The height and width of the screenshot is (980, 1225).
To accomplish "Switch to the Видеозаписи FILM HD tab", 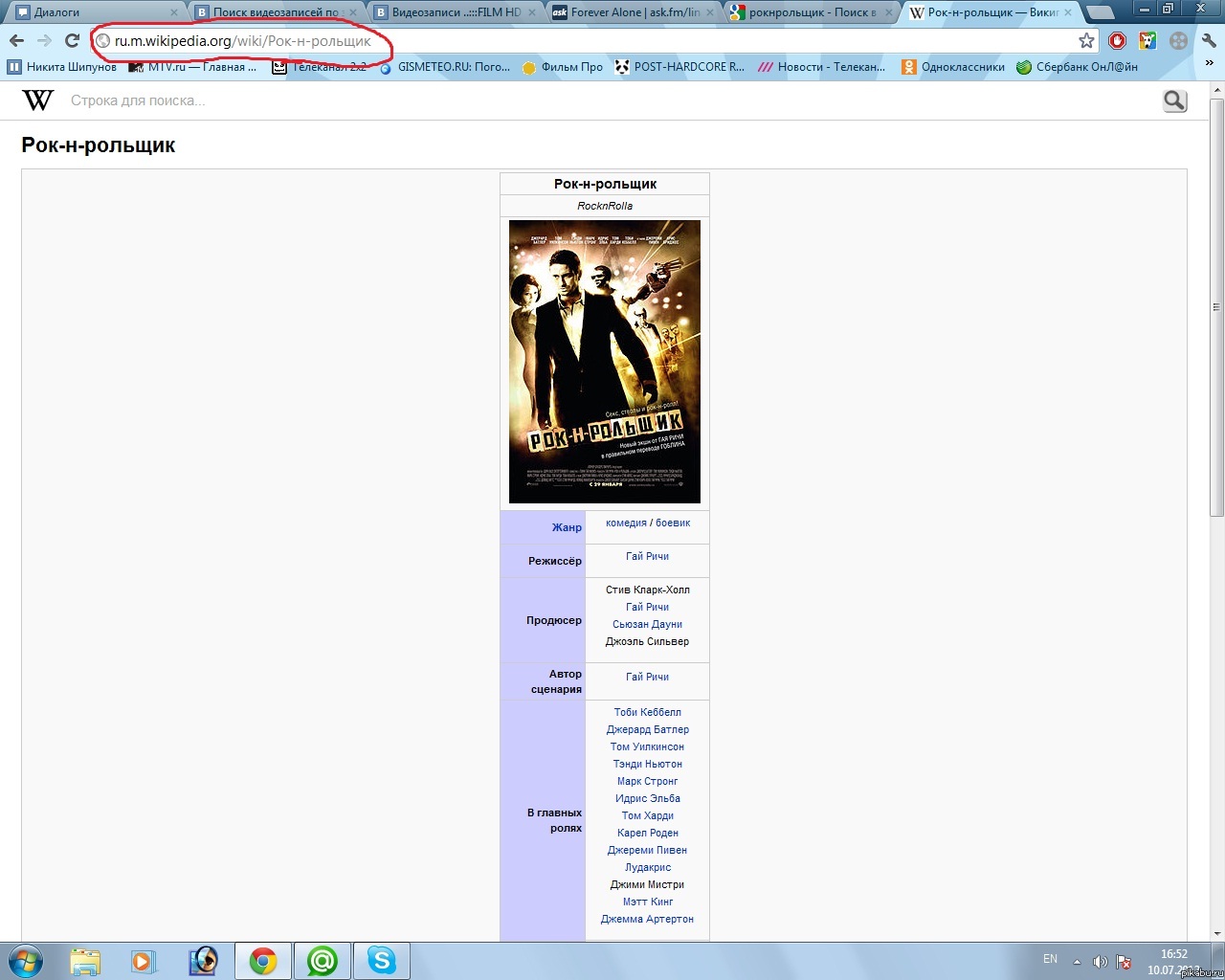I will [454, 12].
